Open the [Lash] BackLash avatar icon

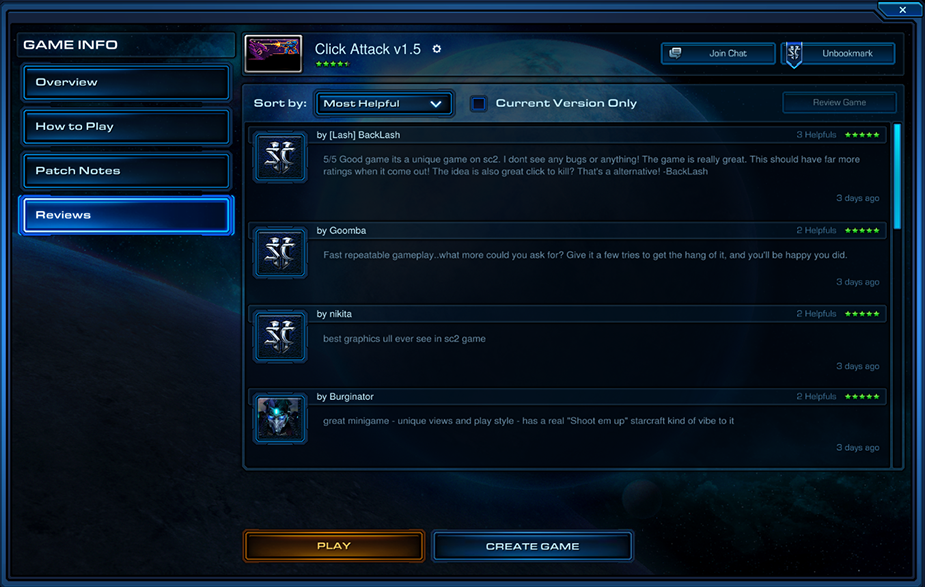(x=280, y=157)
